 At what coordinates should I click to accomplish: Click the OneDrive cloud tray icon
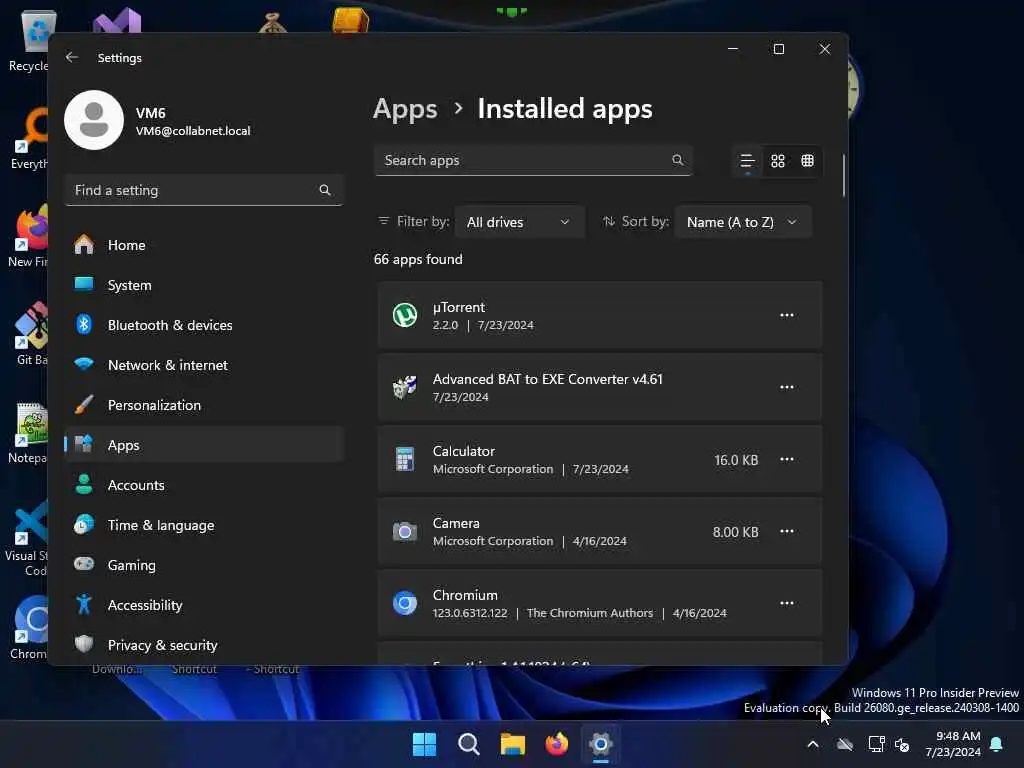click(845, 744)
